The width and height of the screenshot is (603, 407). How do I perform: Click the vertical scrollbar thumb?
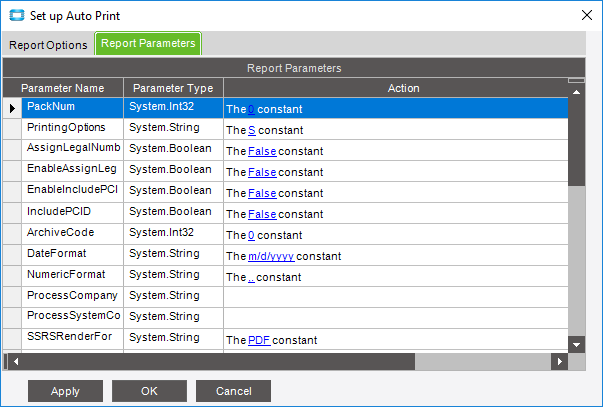[x=576, y=142]
